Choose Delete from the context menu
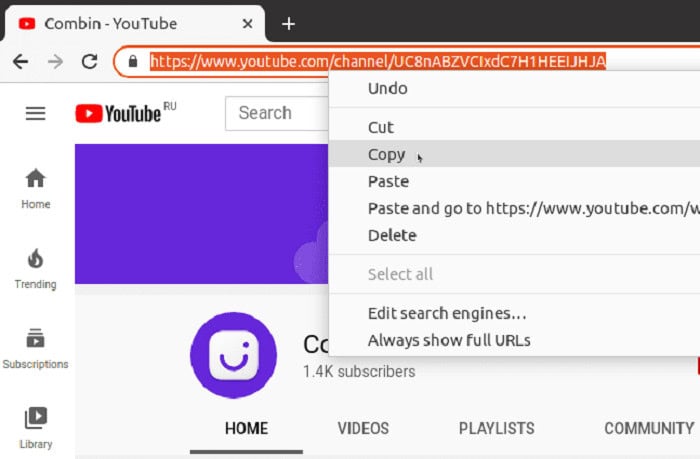 pos(514,235)
